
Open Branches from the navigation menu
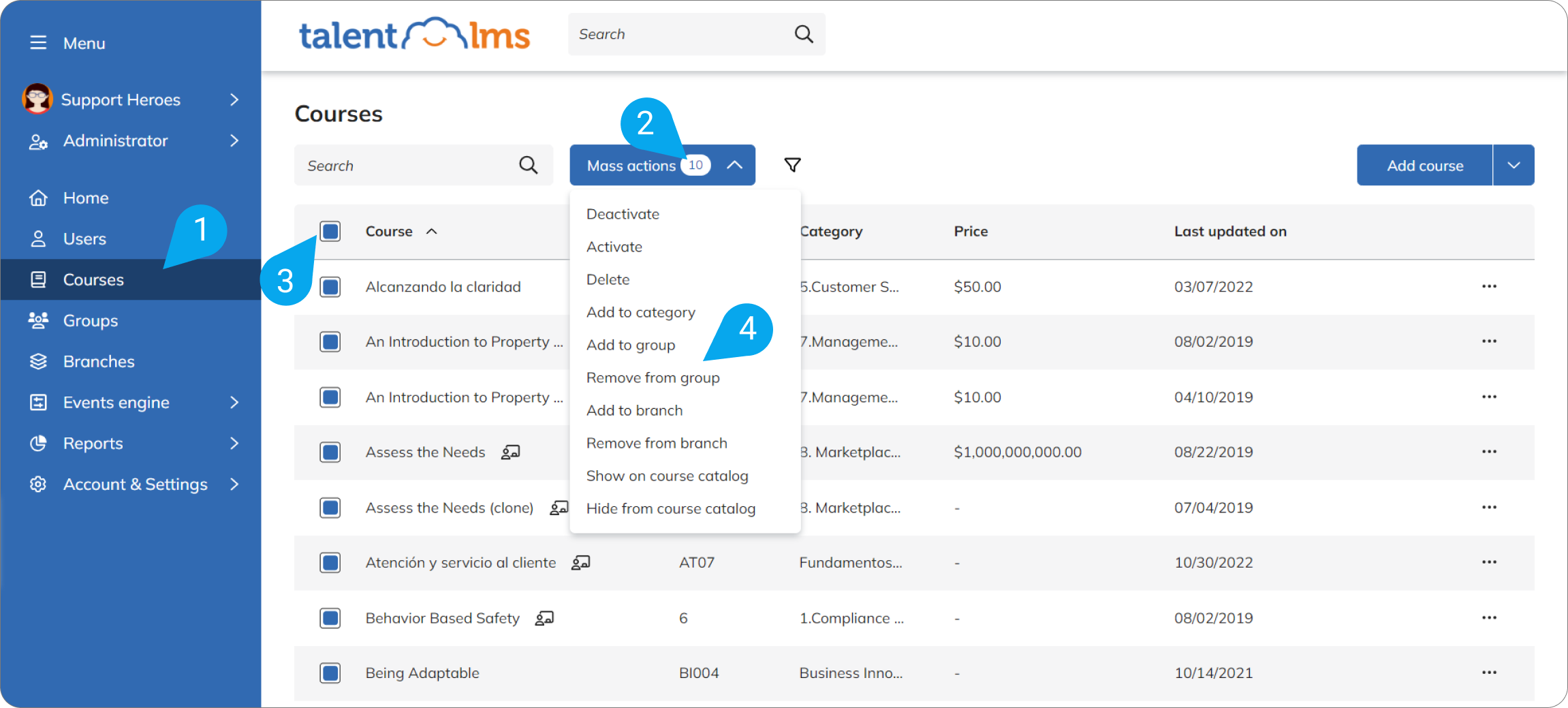(99, 361)
